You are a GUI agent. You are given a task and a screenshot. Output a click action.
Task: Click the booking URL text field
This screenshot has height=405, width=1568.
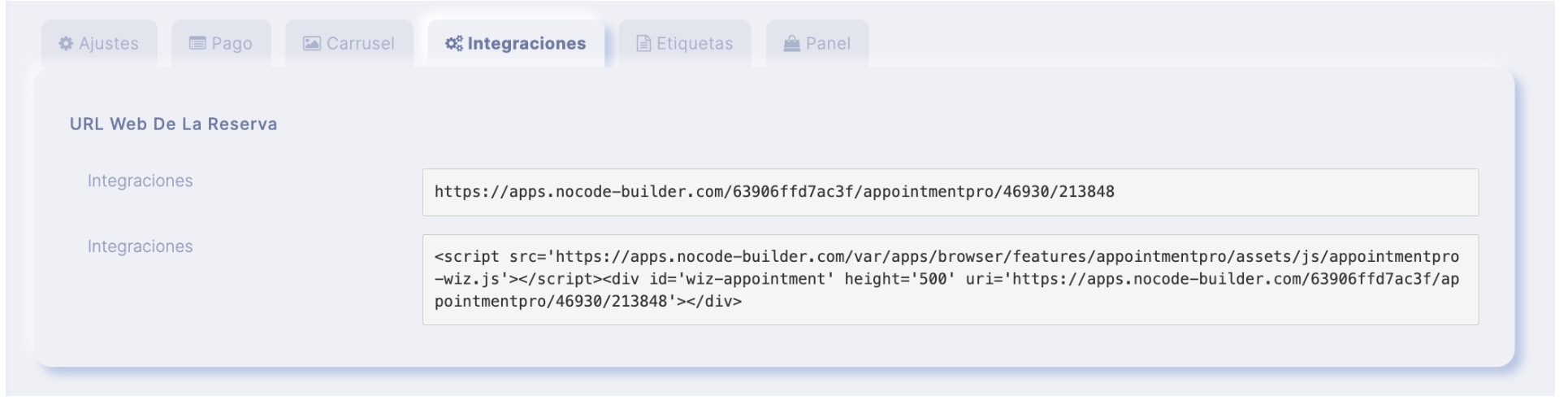951,193
